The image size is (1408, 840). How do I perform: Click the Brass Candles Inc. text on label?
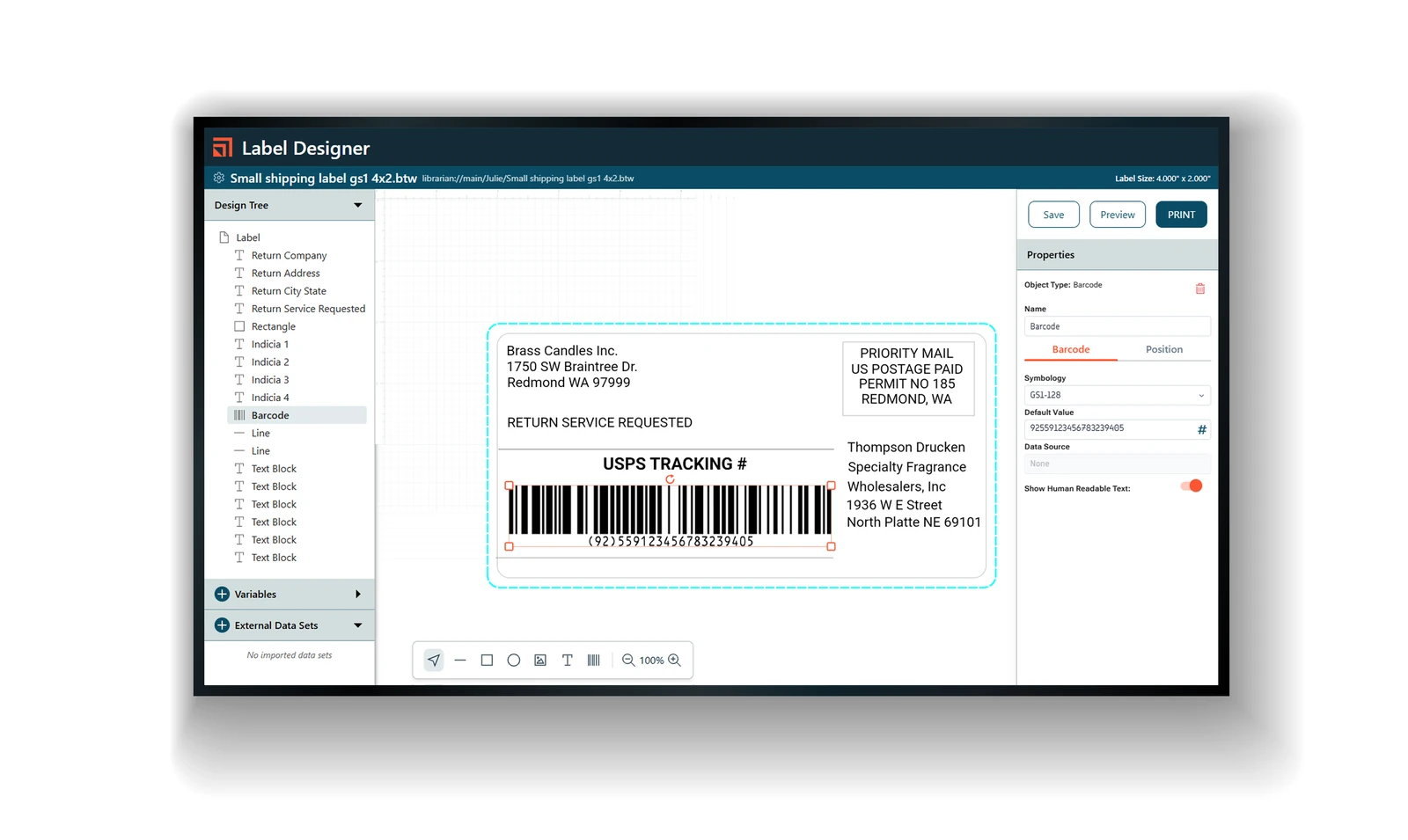[562, 351]
